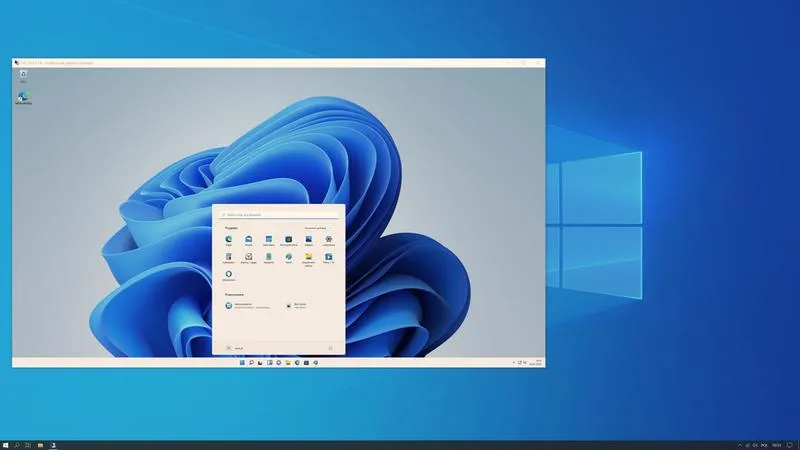The height and width of the screenshot is (450, 800).
Task: Open Task View in the VM taskbar
Action: (260, 363)
